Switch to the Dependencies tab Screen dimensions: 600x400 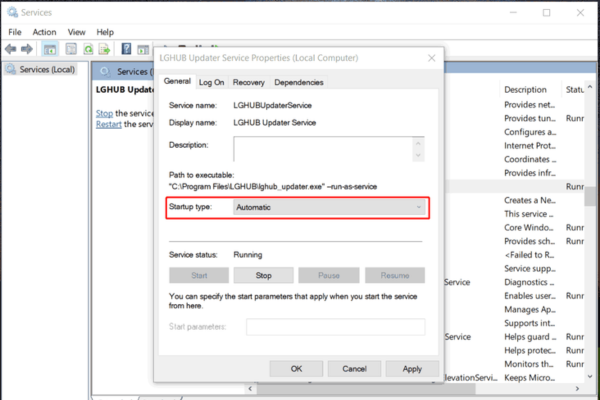click(298, 82)
